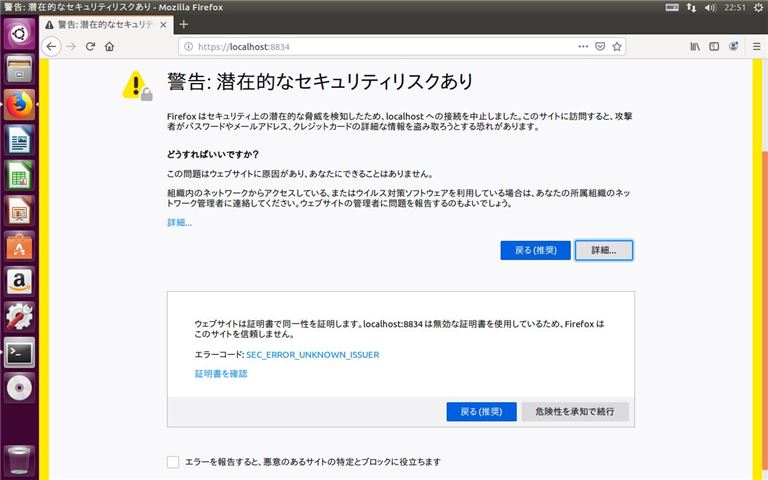Open the Ubuntu dash search icon
The height and width of the screenshot is (480, 768).
tap(19, 34)
